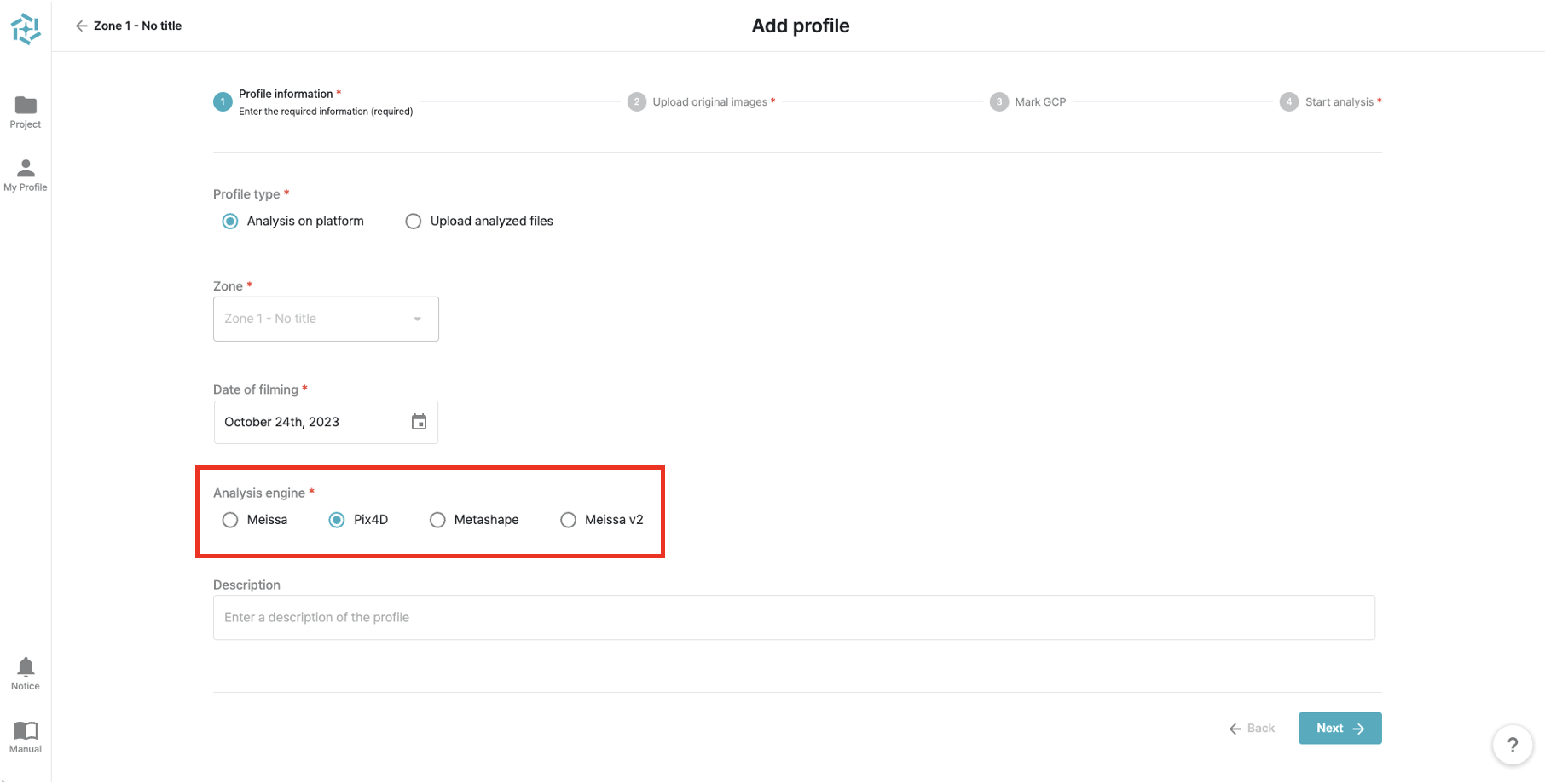This screenshot has width=1545, height=784.
Task: Open My Profile in sidebar
Action: point(26,168)
